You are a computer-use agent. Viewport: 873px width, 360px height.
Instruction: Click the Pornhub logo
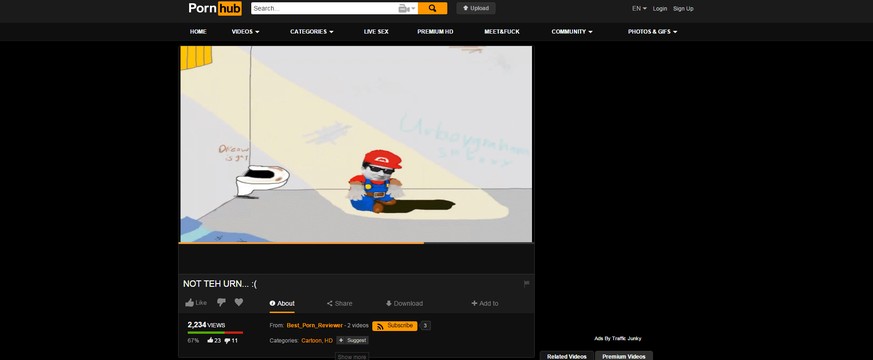click(215, 8)
